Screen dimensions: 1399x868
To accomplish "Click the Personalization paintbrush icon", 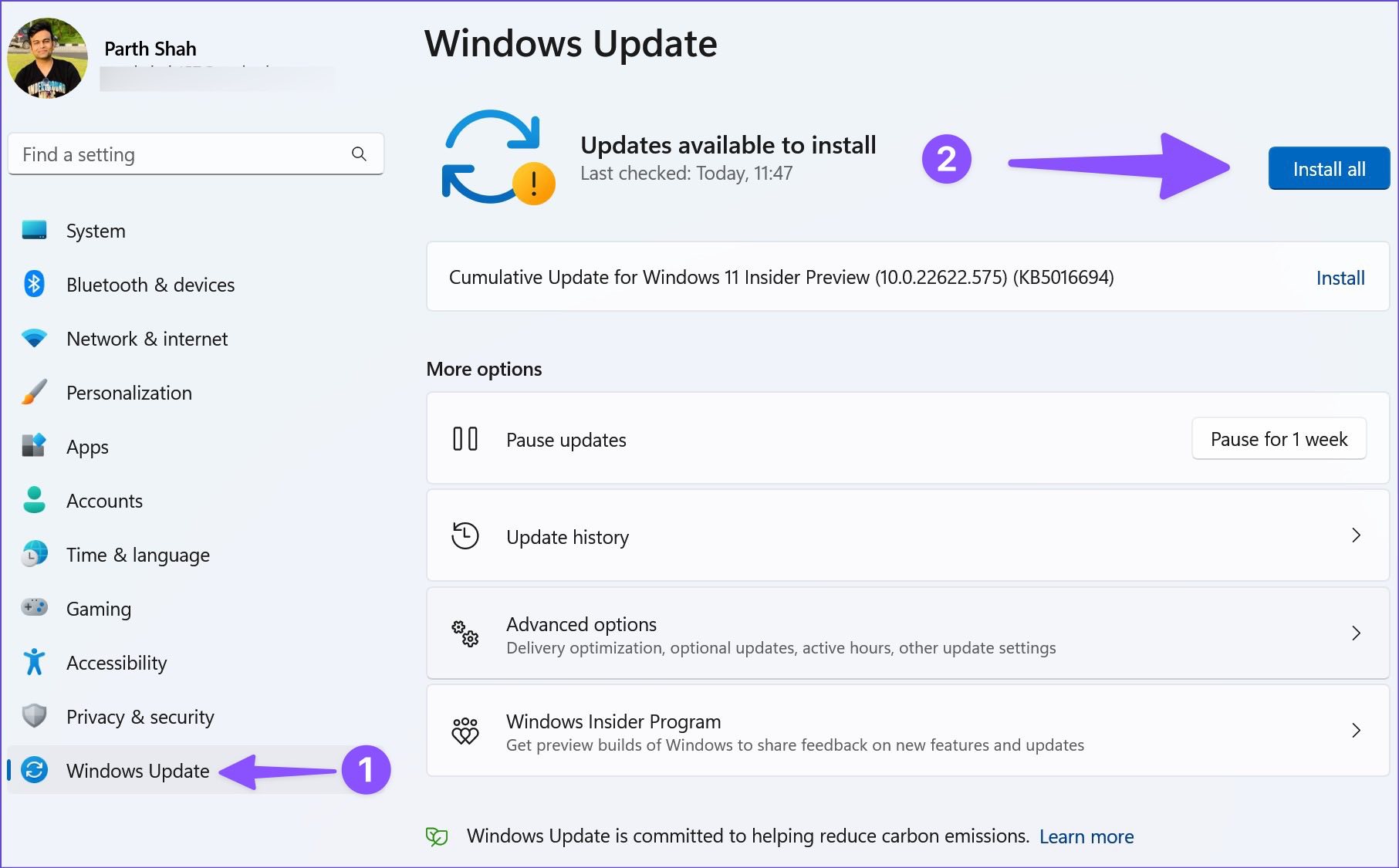I will tap(34, 392).
